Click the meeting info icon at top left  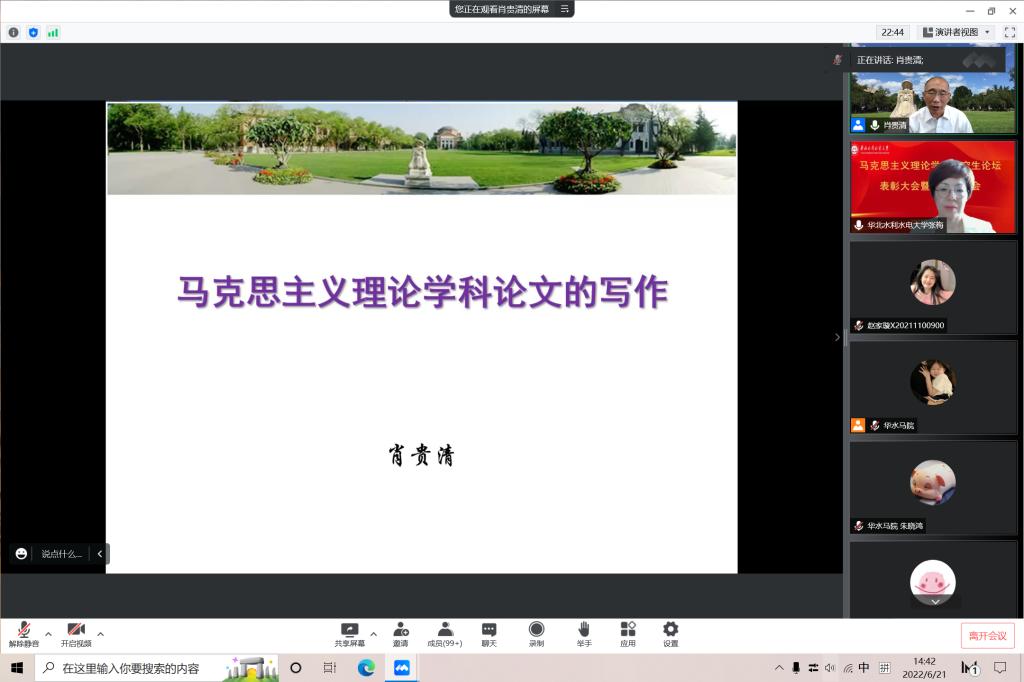[13, 32]
